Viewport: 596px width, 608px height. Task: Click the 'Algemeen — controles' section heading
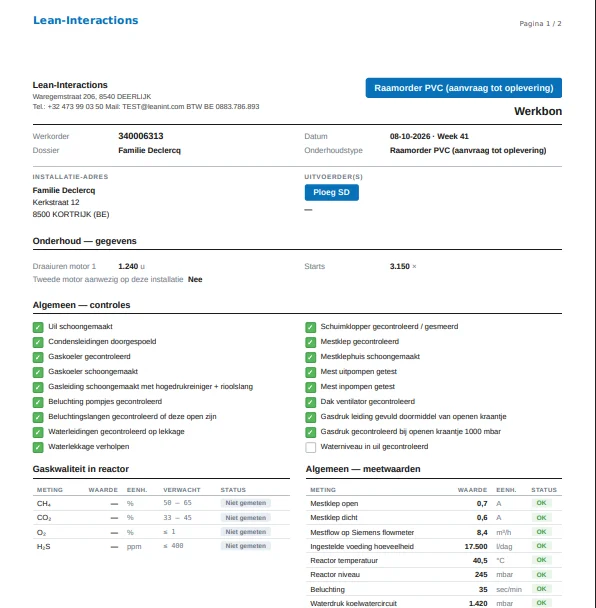tap(81, 305)
